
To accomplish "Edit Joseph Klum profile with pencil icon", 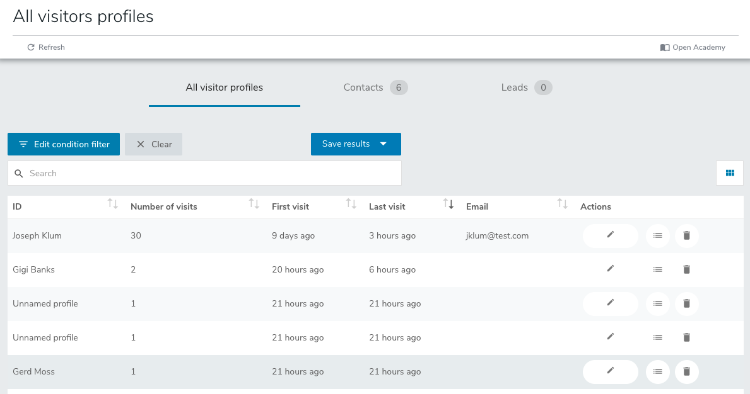I will point(610,235).
